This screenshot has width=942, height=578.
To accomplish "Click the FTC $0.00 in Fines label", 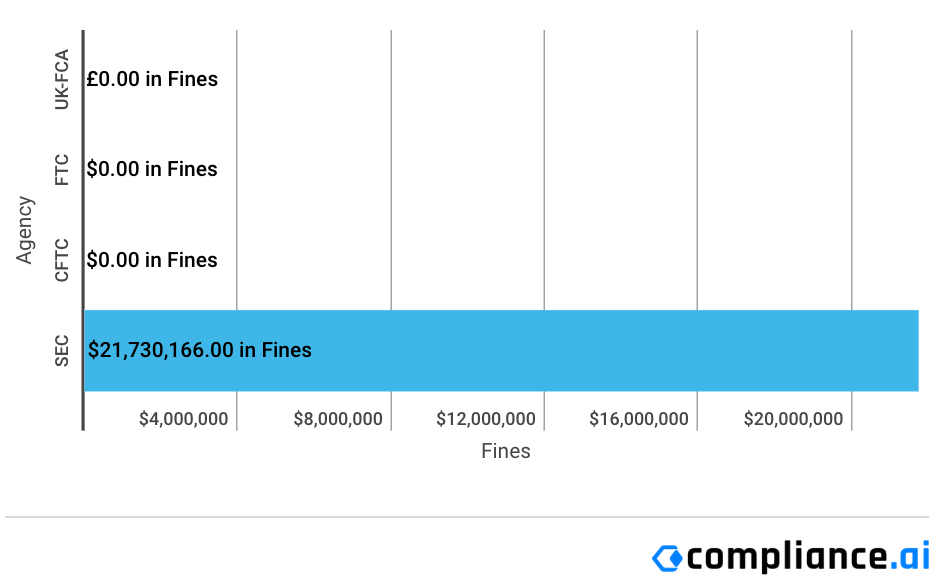I will [x=152, y=169].
